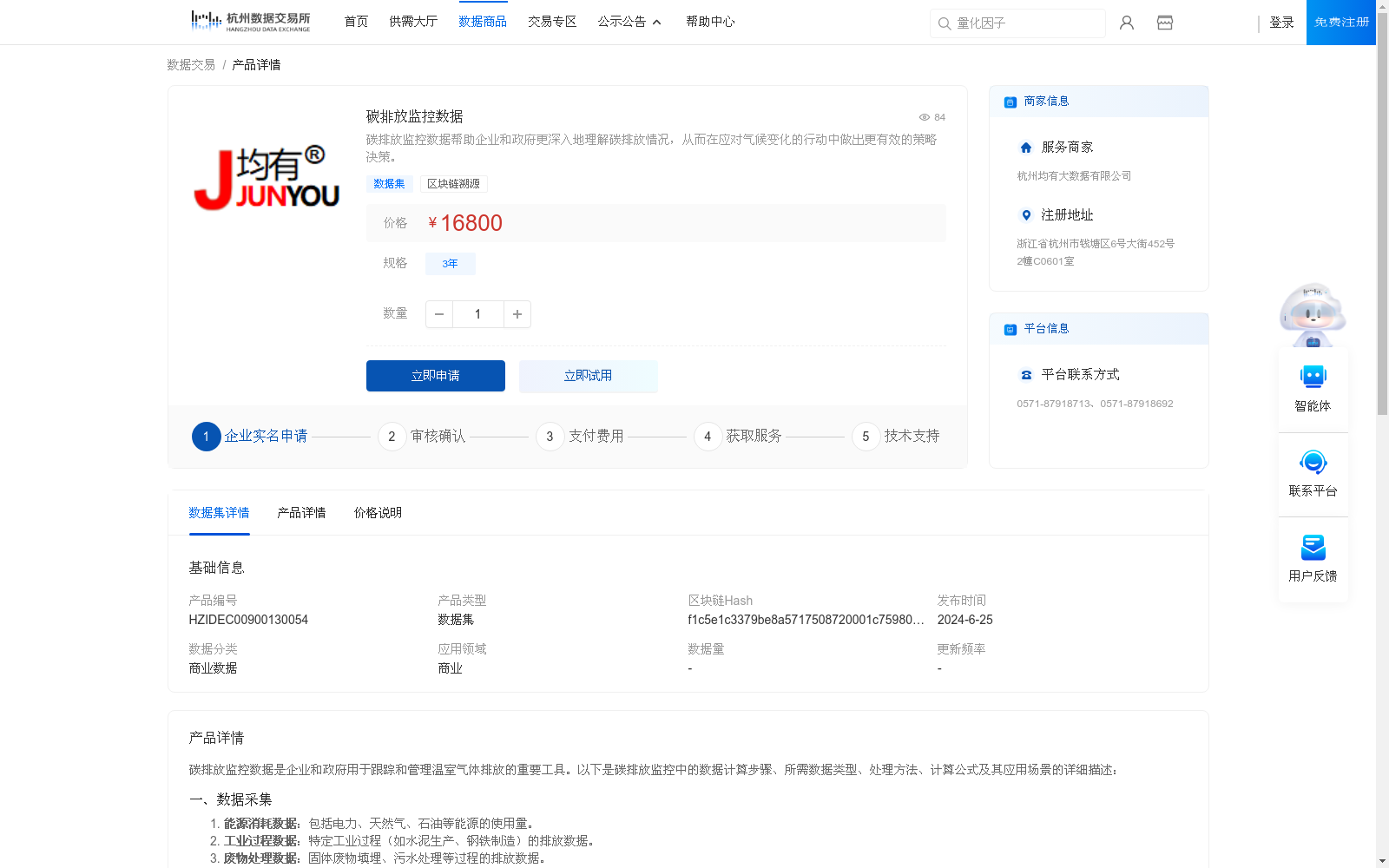Click the quantity number input
The height and width of the screenshot is (868, 1389).
click(x=477, y=314)
